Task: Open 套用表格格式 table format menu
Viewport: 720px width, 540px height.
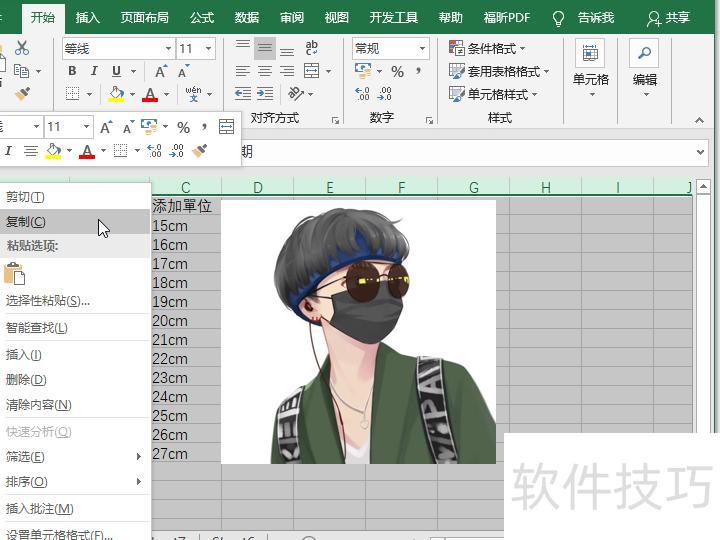Action: 499,71
